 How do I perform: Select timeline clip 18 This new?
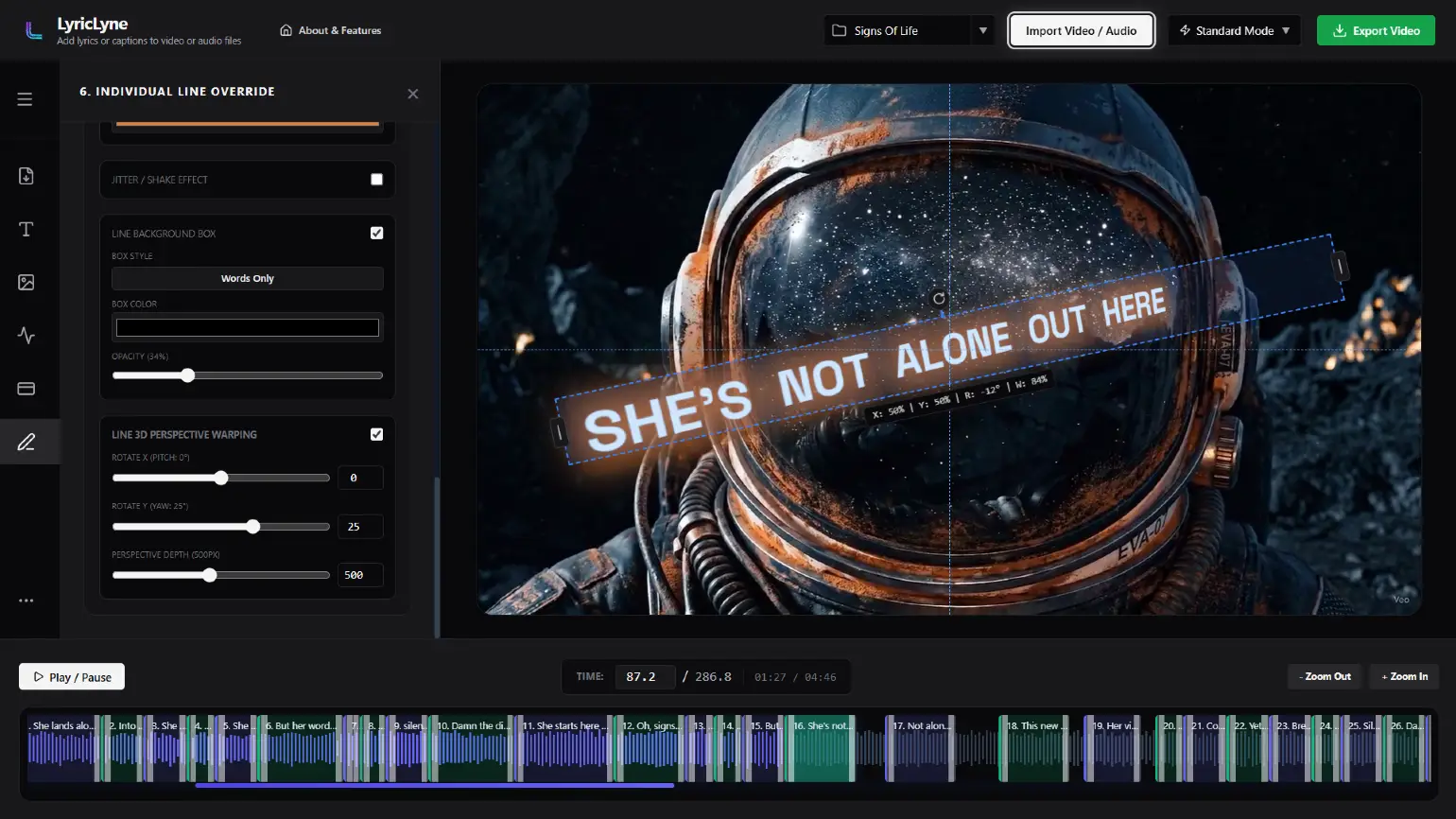point(1034,748)
